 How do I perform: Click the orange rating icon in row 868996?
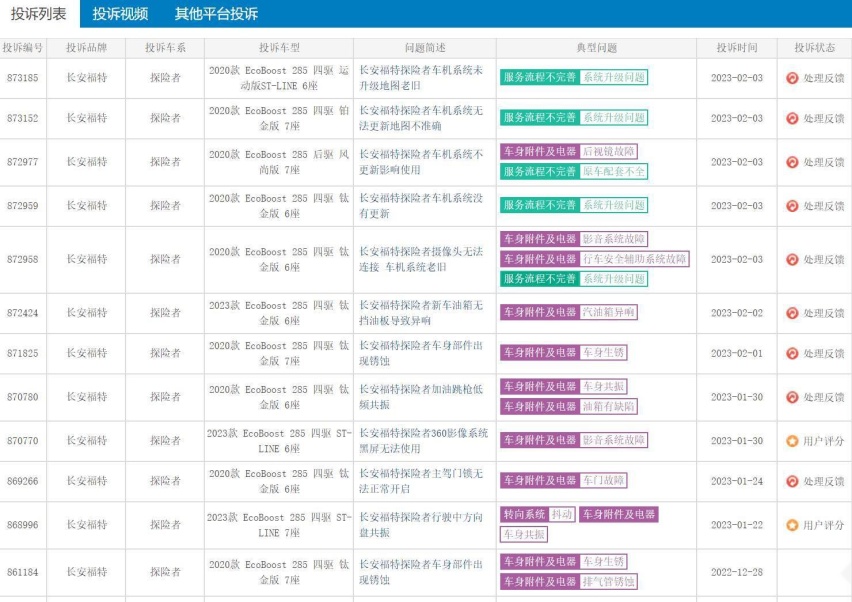[792, 525]
